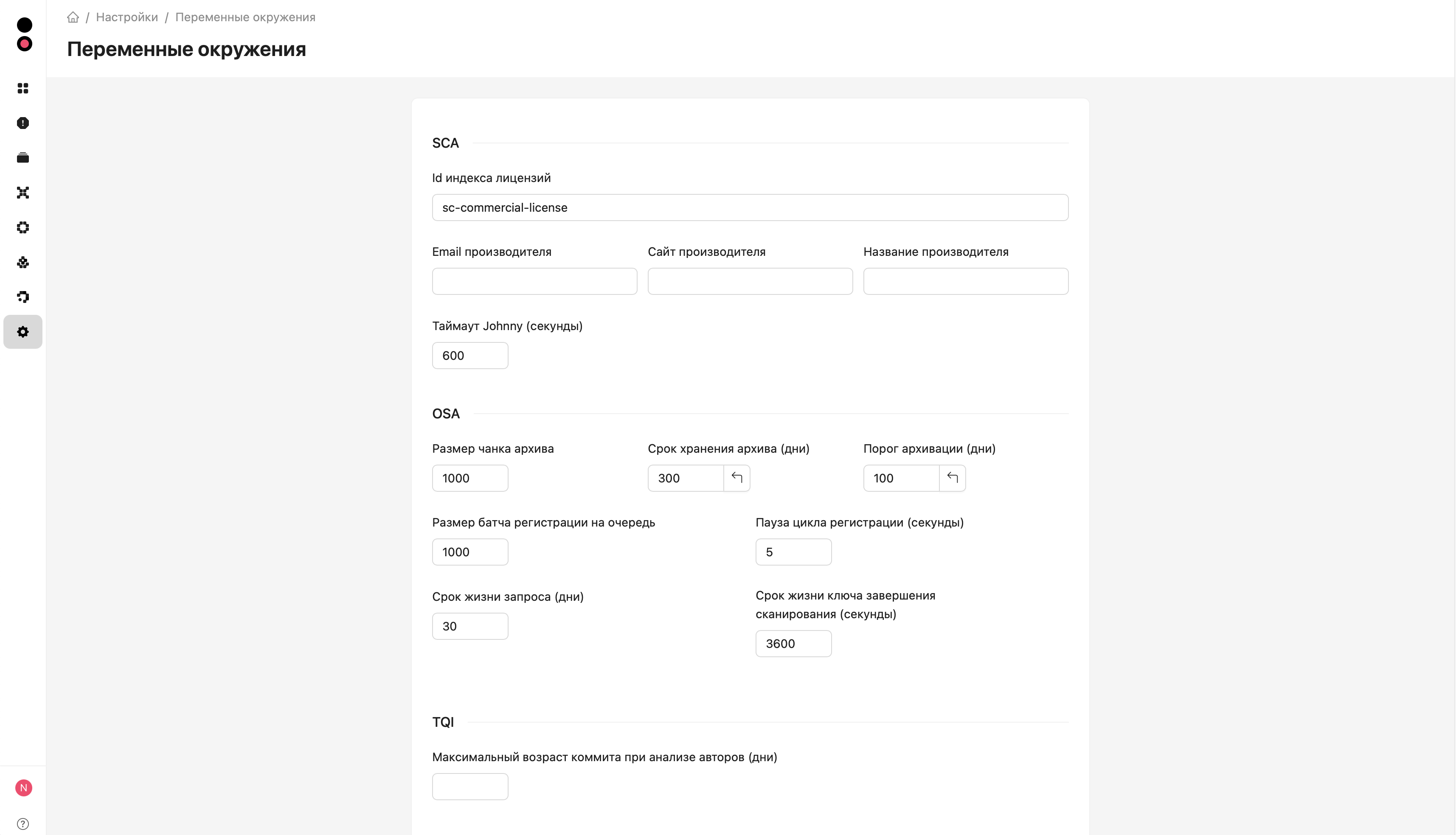Image resolution: width=1456 pixels, height=835 pixels.
Task: Click the Таймаут Johnny (секунды) label
Action: [507, 326]
